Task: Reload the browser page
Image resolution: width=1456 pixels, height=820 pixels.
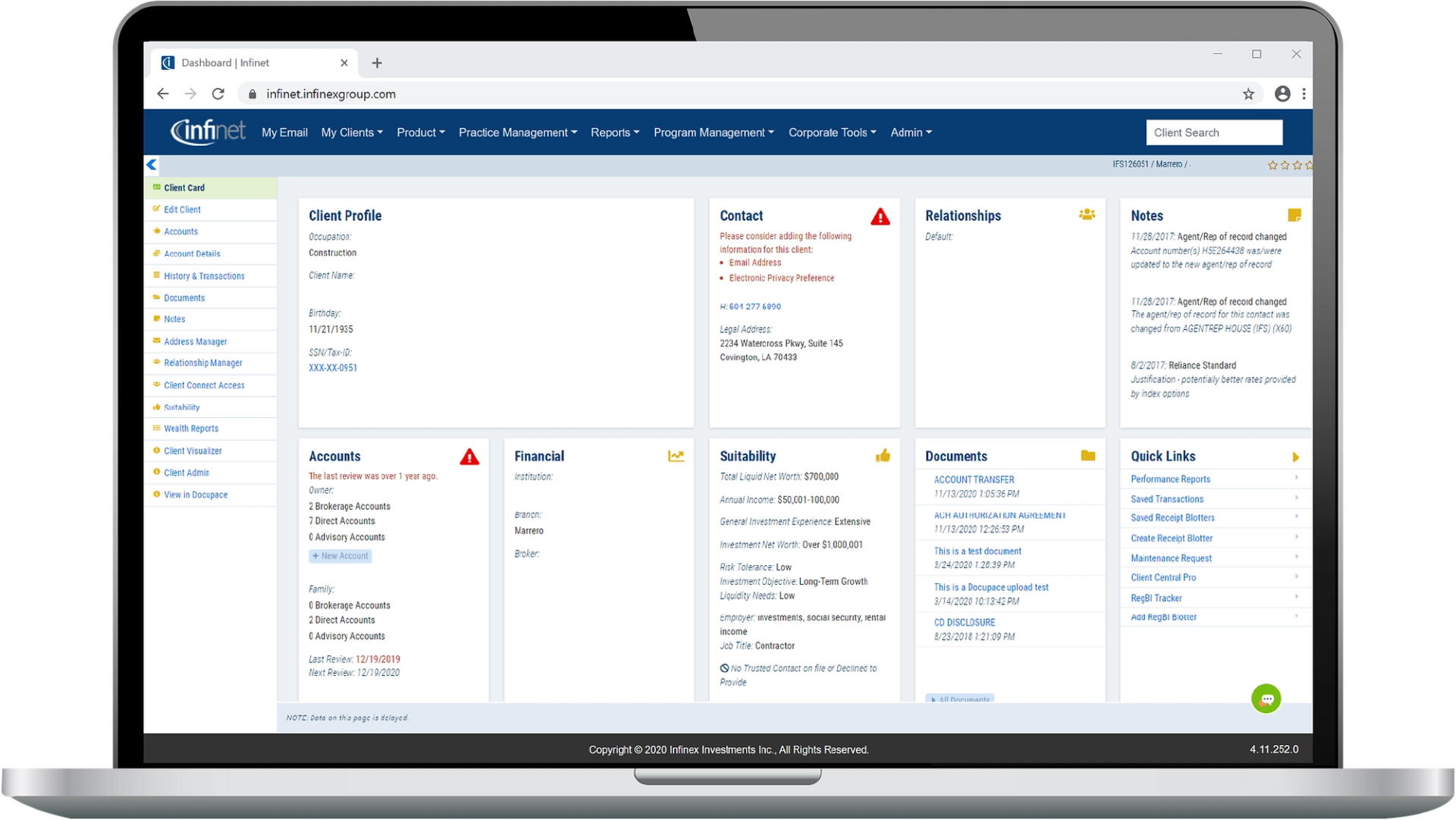Action: [218, 94]
